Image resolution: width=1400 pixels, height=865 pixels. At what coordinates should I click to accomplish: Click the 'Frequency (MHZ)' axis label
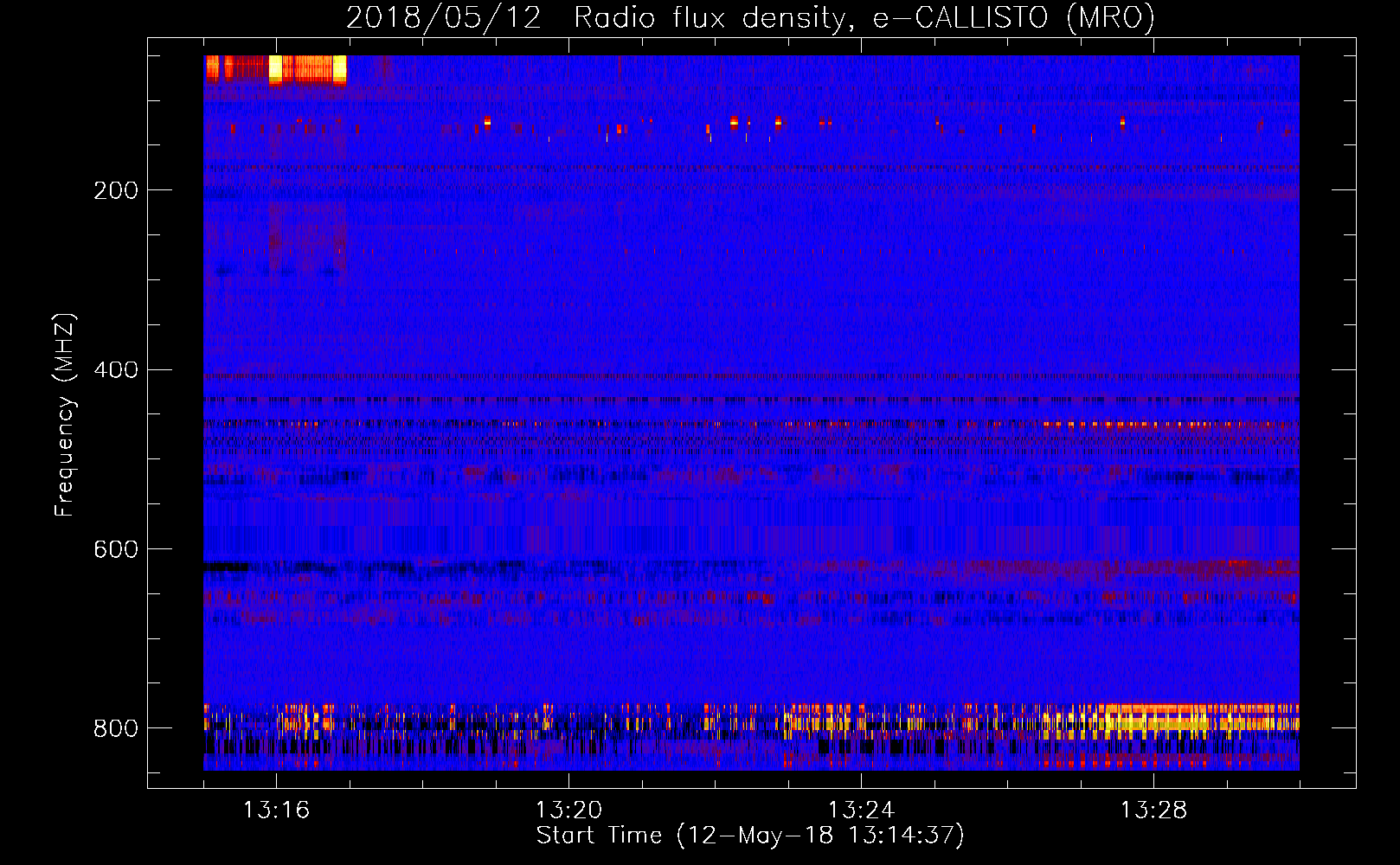[x=65, y=414]
